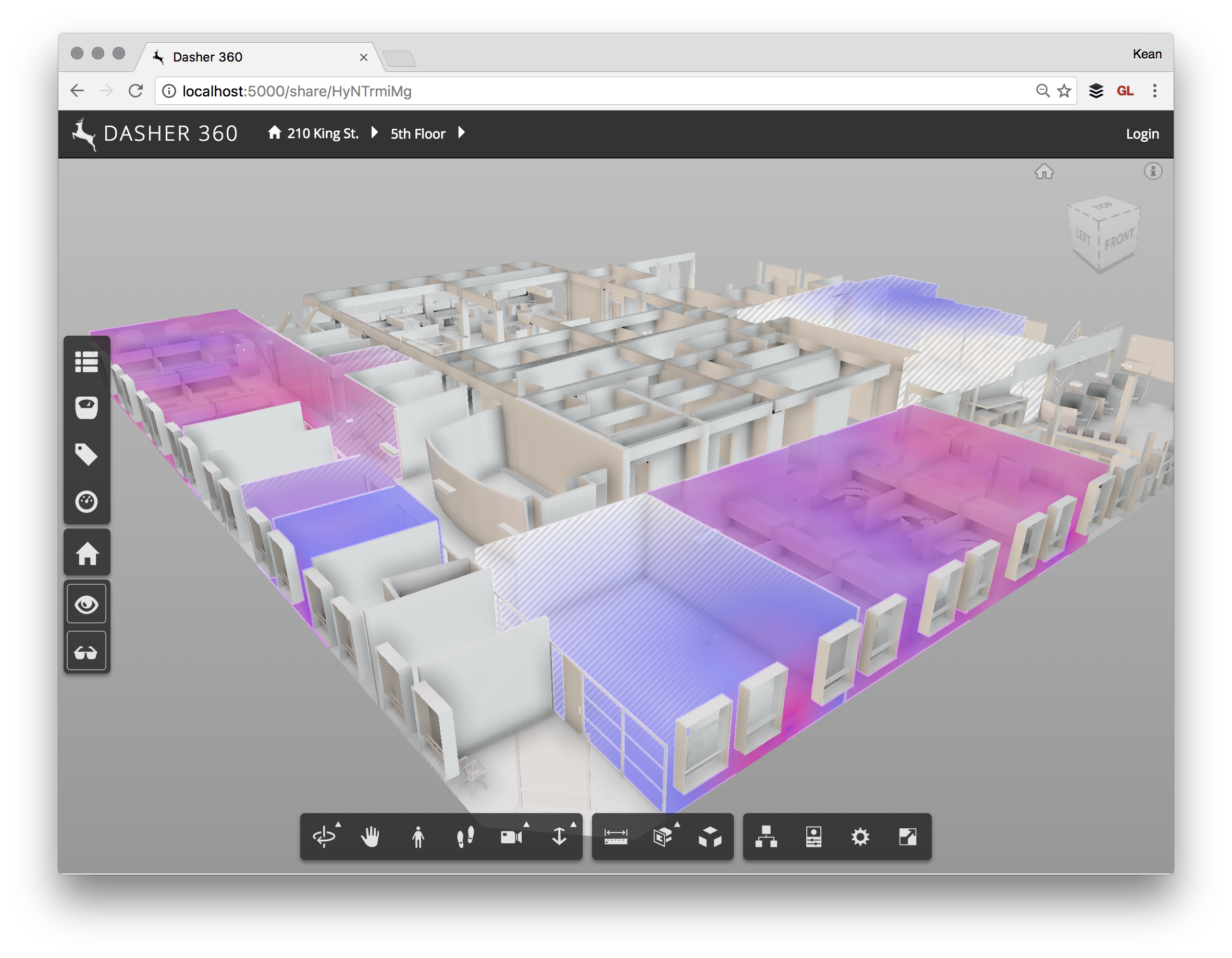The width and height of the screenshot is (1232, 958).
Task: Toggle the eye visibility button in sidebar
Action: 87,605
